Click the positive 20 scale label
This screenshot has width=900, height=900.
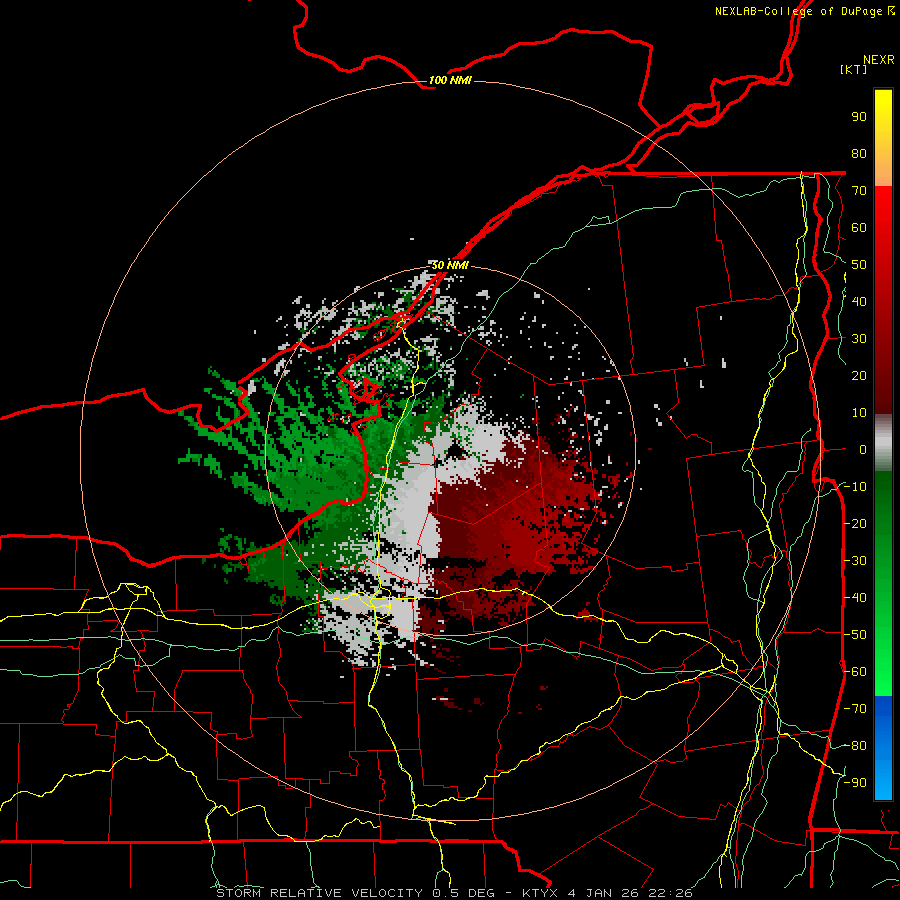[859, 375]
